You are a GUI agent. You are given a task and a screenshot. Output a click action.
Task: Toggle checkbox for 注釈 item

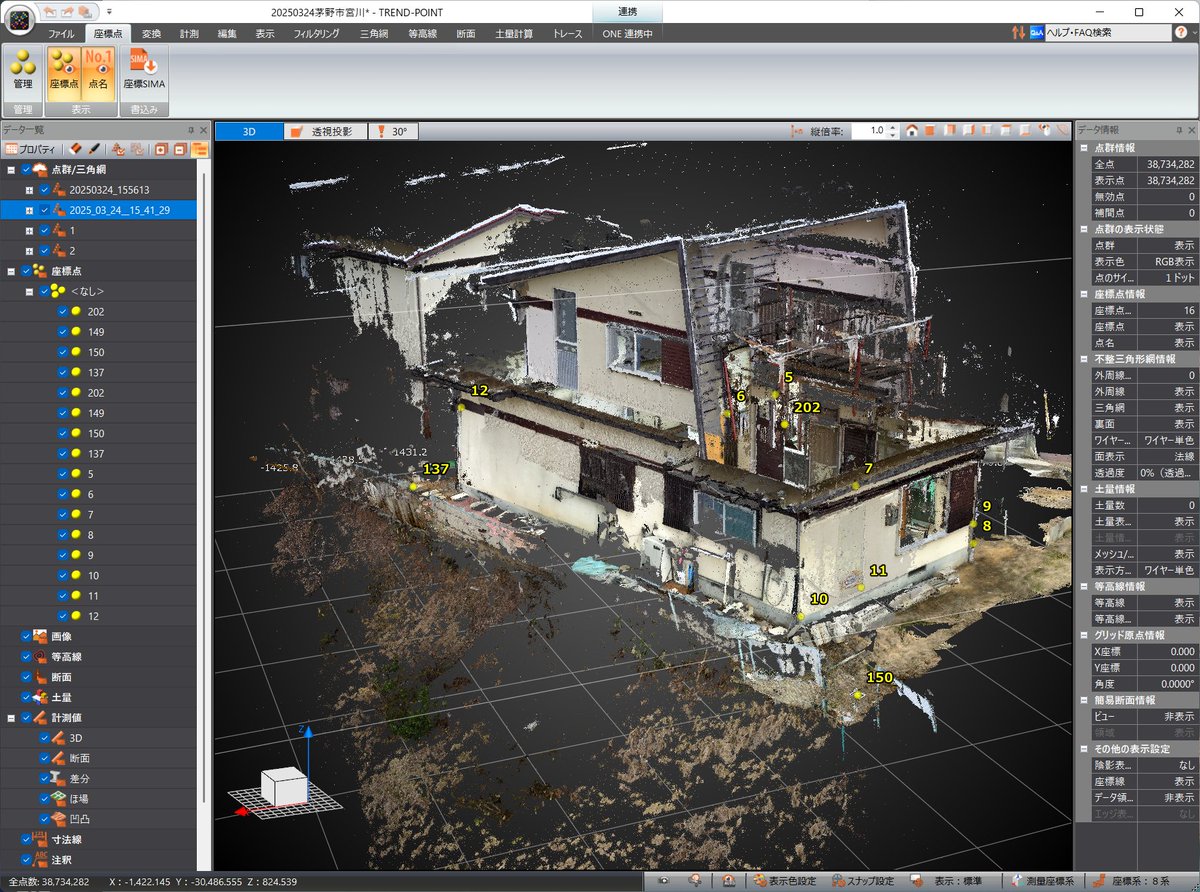pyautogui.click(x=27, y=859)
